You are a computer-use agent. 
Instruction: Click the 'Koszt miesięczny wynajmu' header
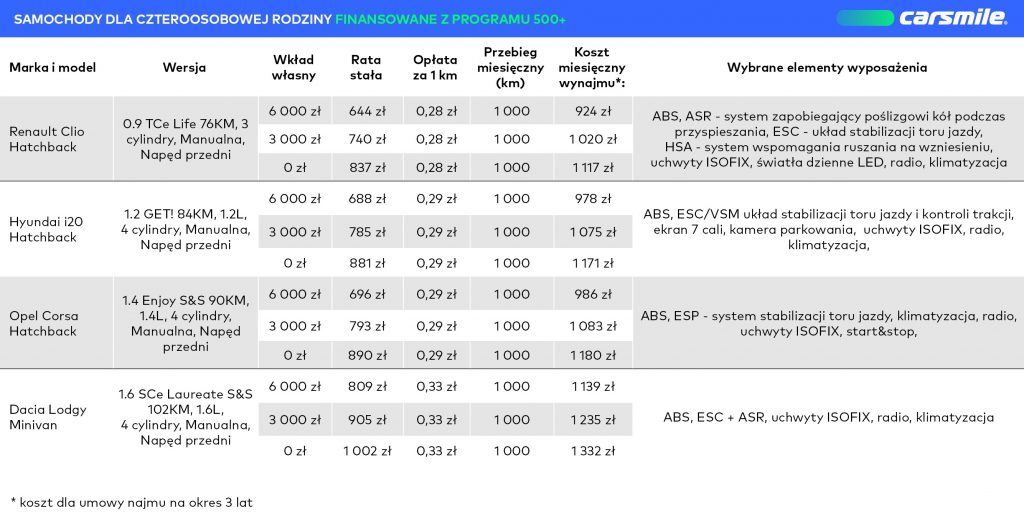(592, 67)
